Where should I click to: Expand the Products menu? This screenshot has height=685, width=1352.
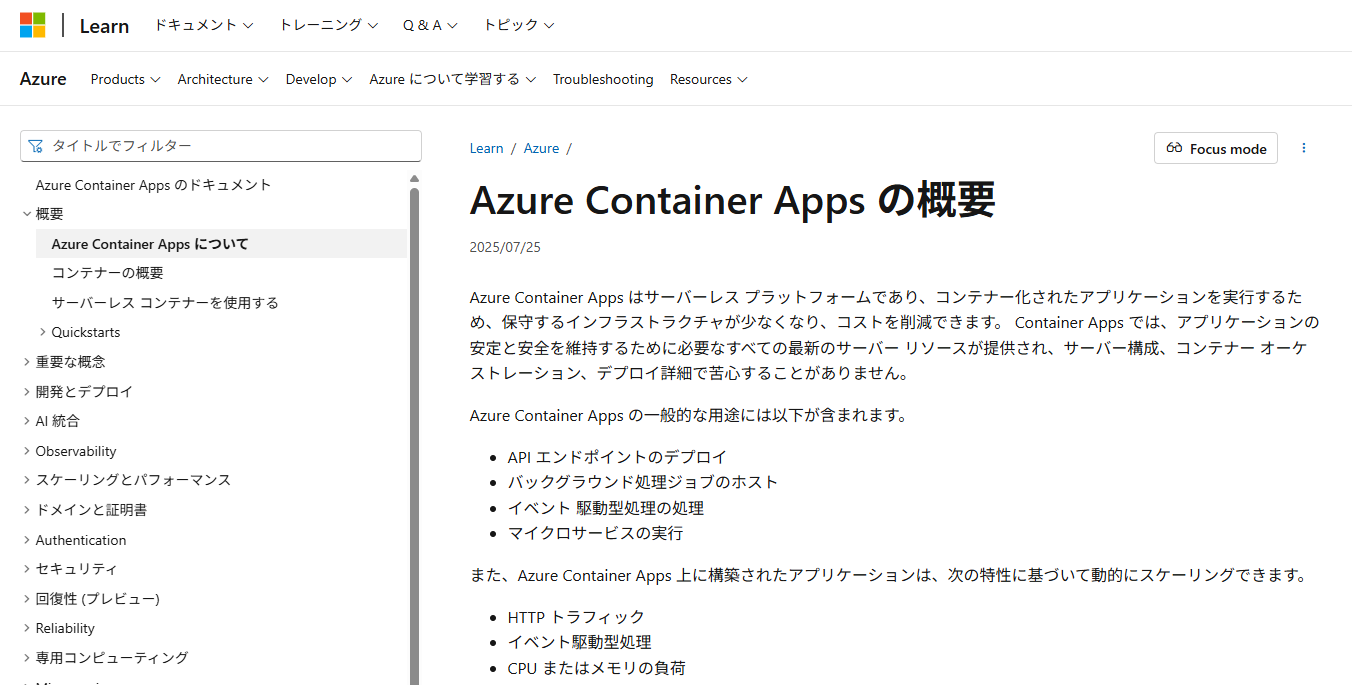(125, 79)
